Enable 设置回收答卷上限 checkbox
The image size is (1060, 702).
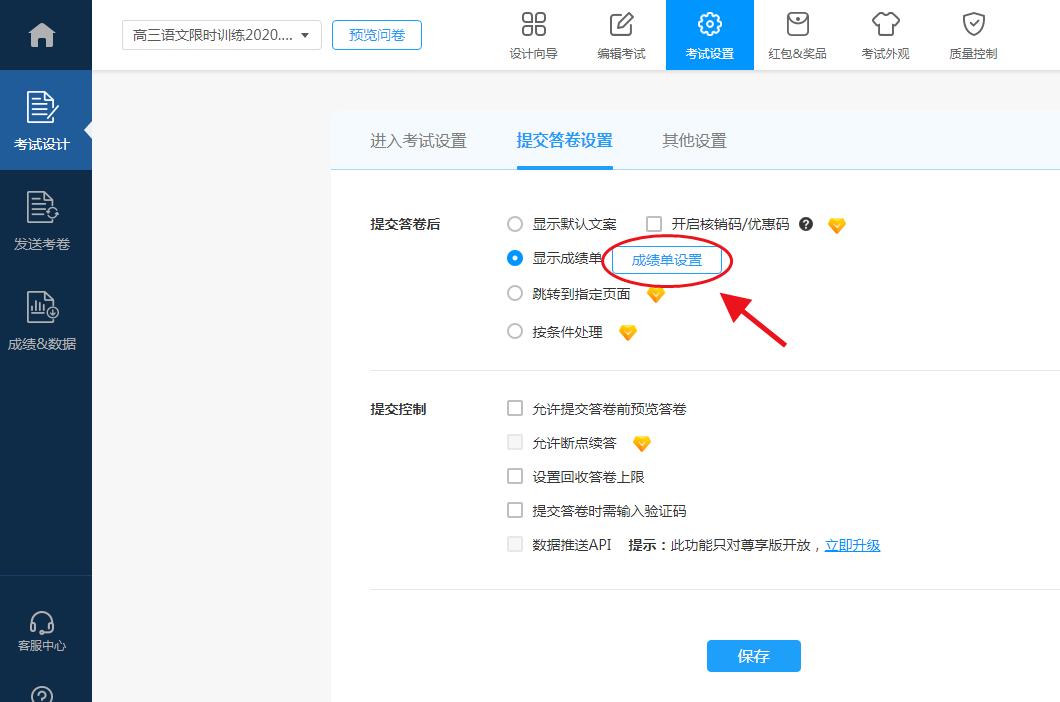click(x=515, y=476)
